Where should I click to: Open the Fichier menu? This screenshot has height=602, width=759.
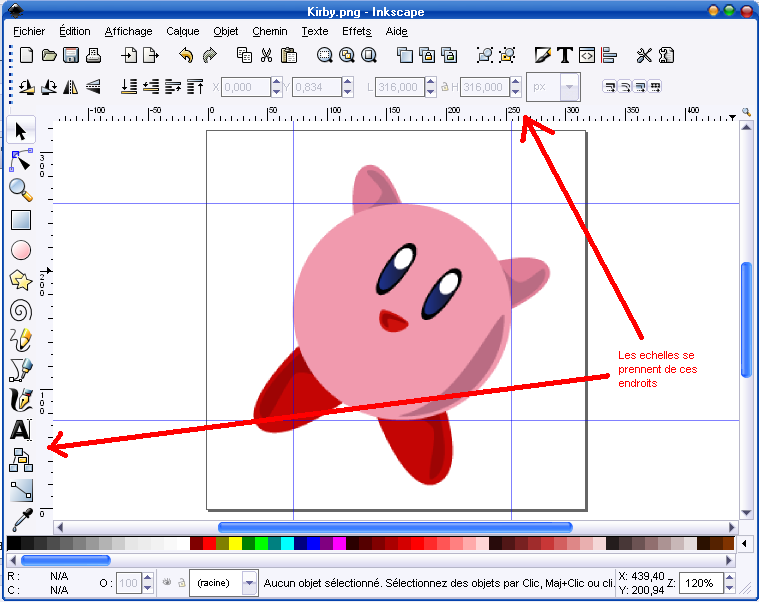[29, 31]
